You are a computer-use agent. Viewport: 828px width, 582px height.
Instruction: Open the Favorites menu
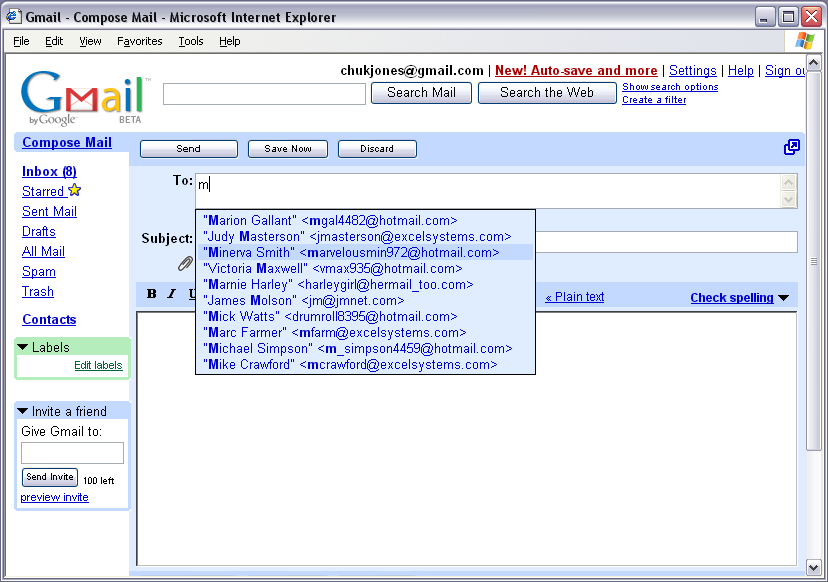(139, 41)
